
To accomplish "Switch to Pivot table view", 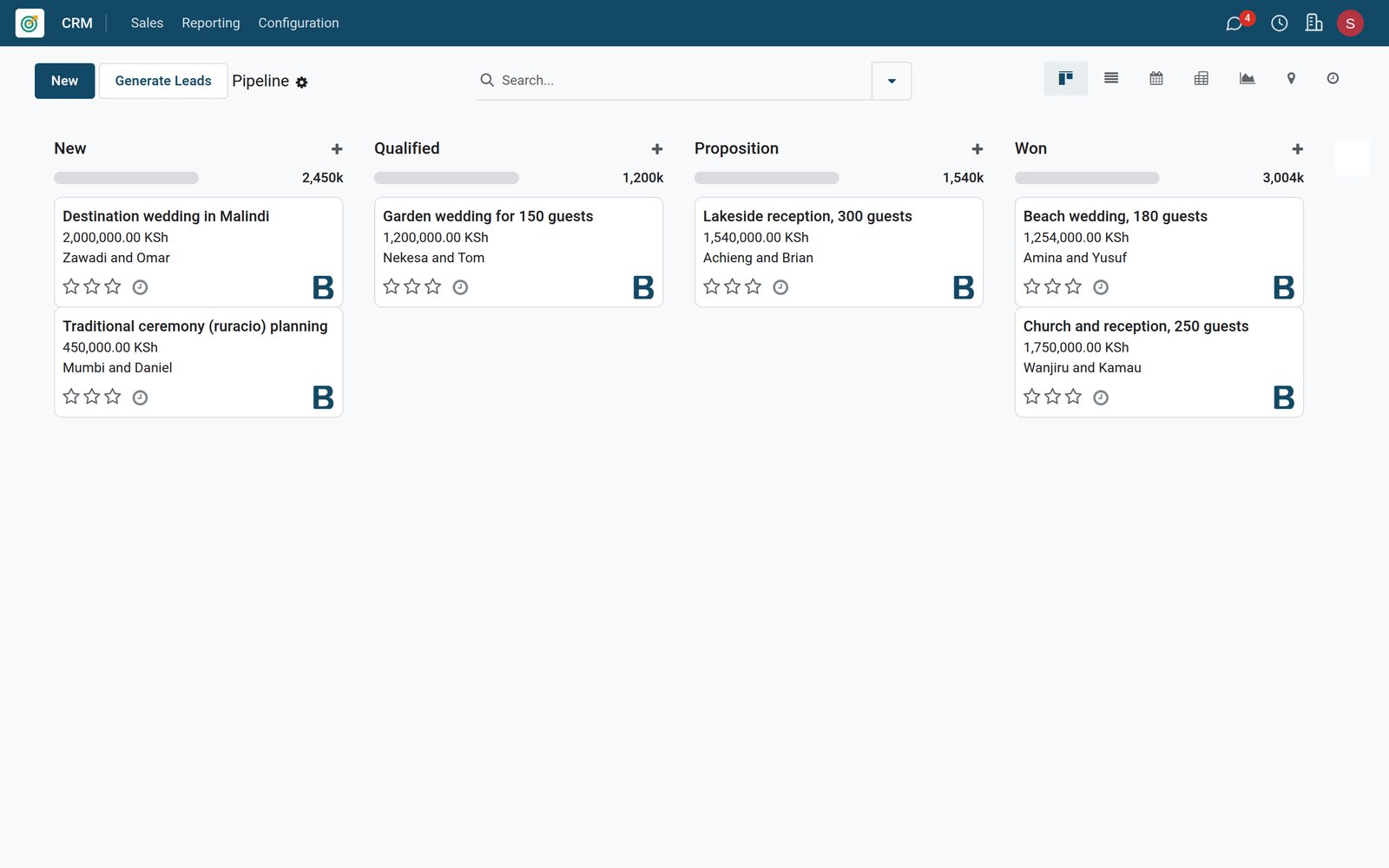I will (1201, 78).
